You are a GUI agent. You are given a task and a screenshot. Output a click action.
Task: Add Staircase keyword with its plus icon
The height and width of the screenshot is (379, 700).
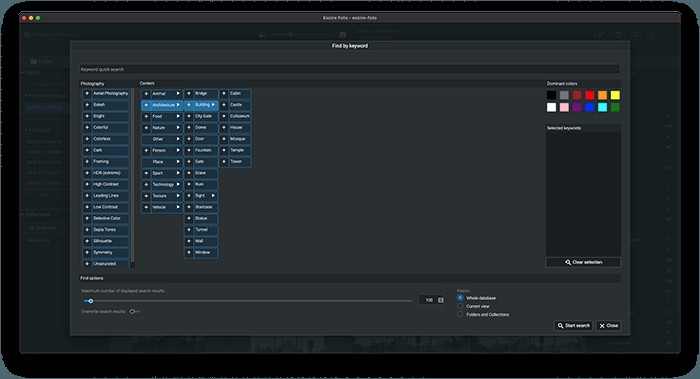click(189, 207)
